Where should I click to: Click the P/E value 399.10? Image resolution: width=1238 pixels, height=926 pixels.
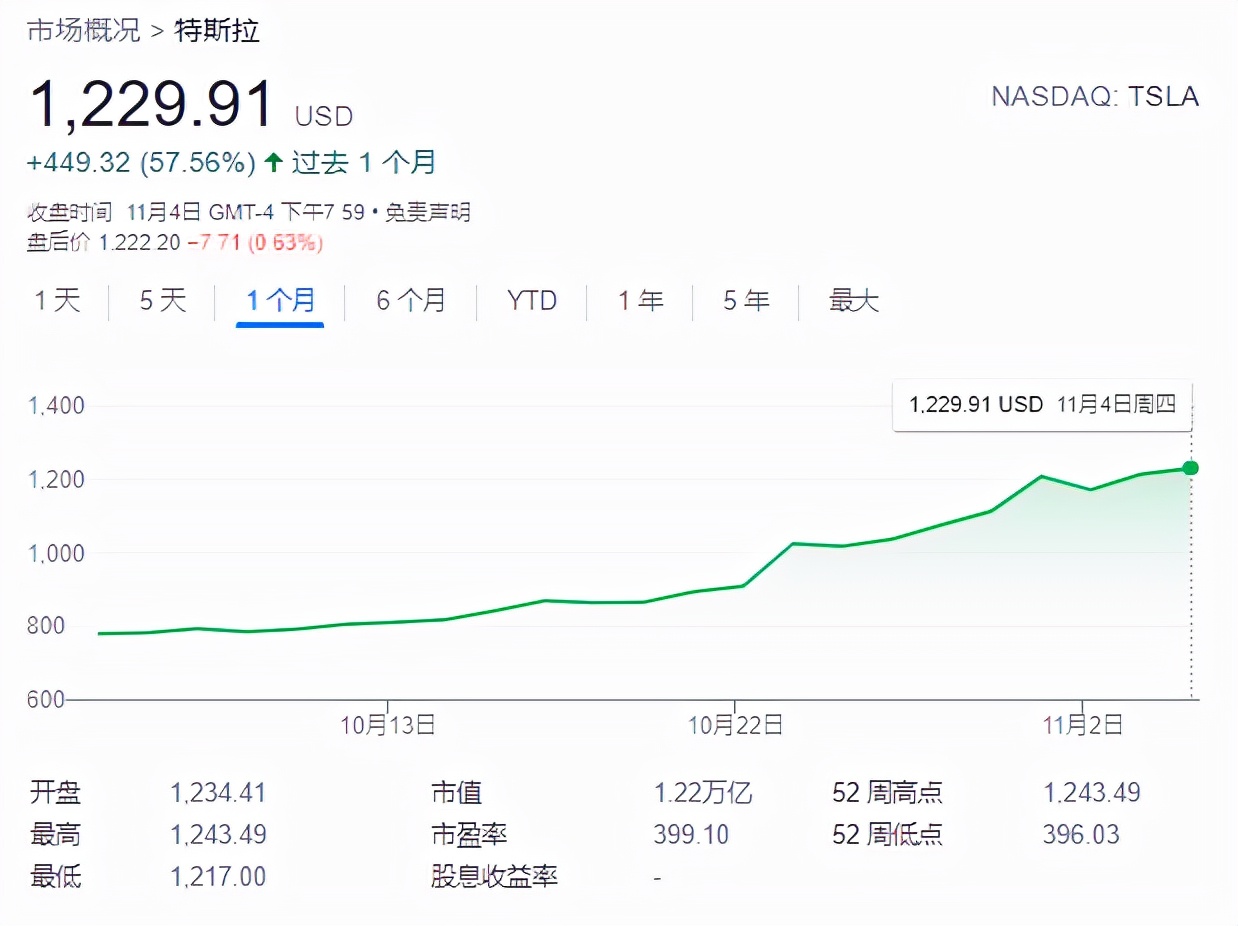[x=691, y=835]
